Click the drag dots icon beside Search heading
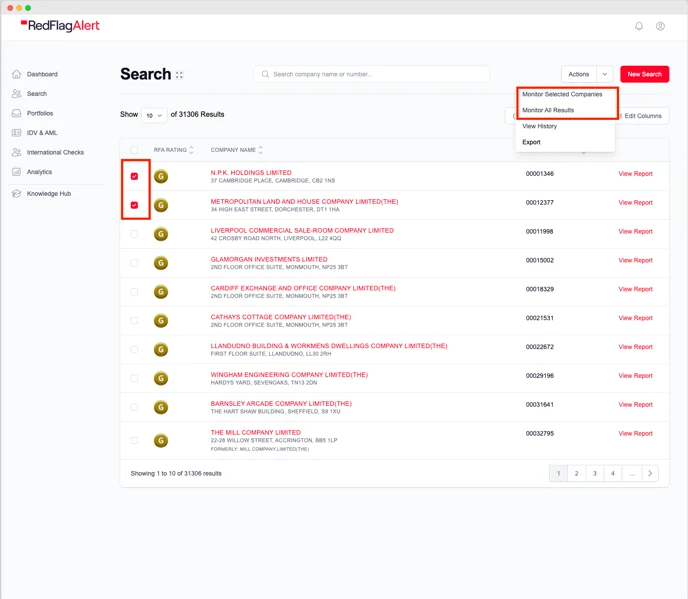This screenshot has width=688, height=599. pyautogui.click(x=179, y=75)
